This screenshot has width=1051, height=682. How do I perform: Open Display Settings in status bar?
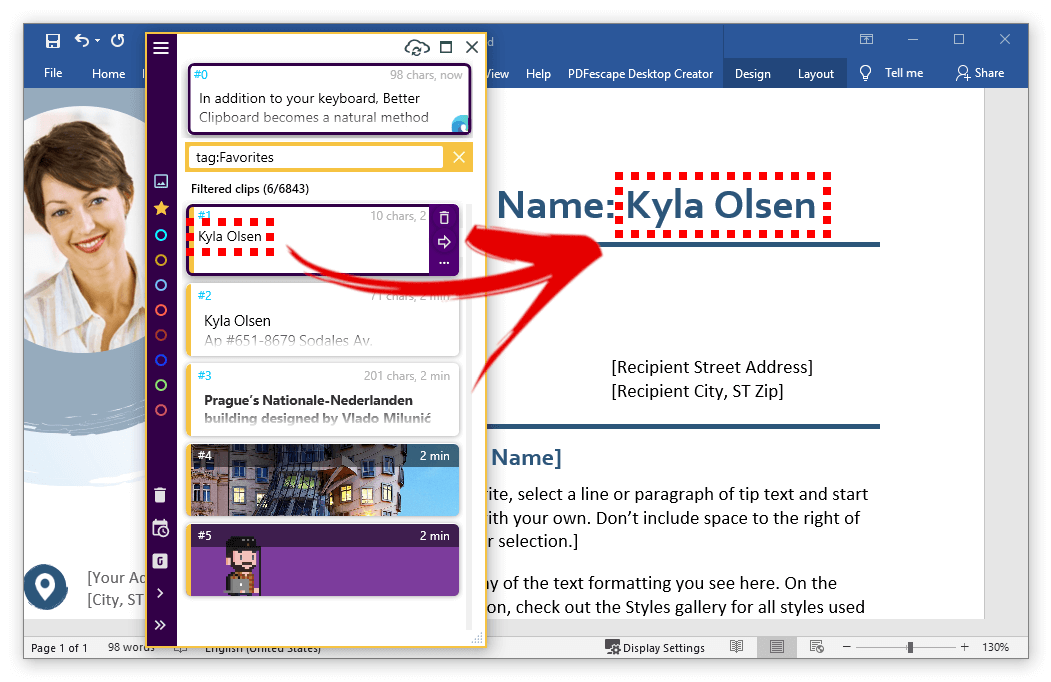pyautogui.click(x=655, y=647)
